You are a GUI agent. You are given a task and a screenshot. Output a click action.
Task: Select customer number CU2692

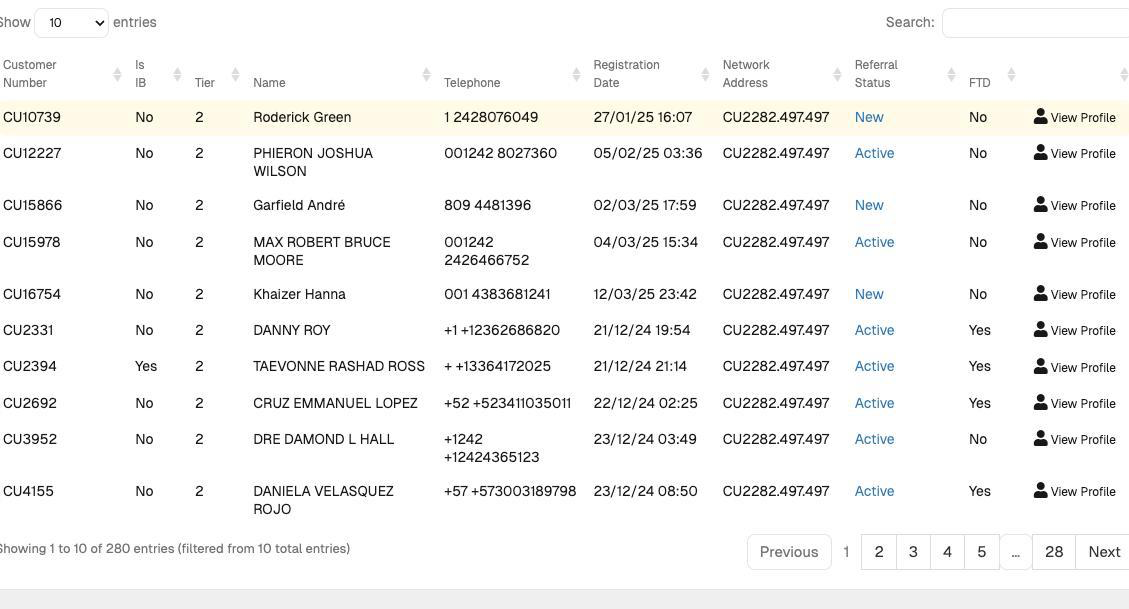coord(30,403)
